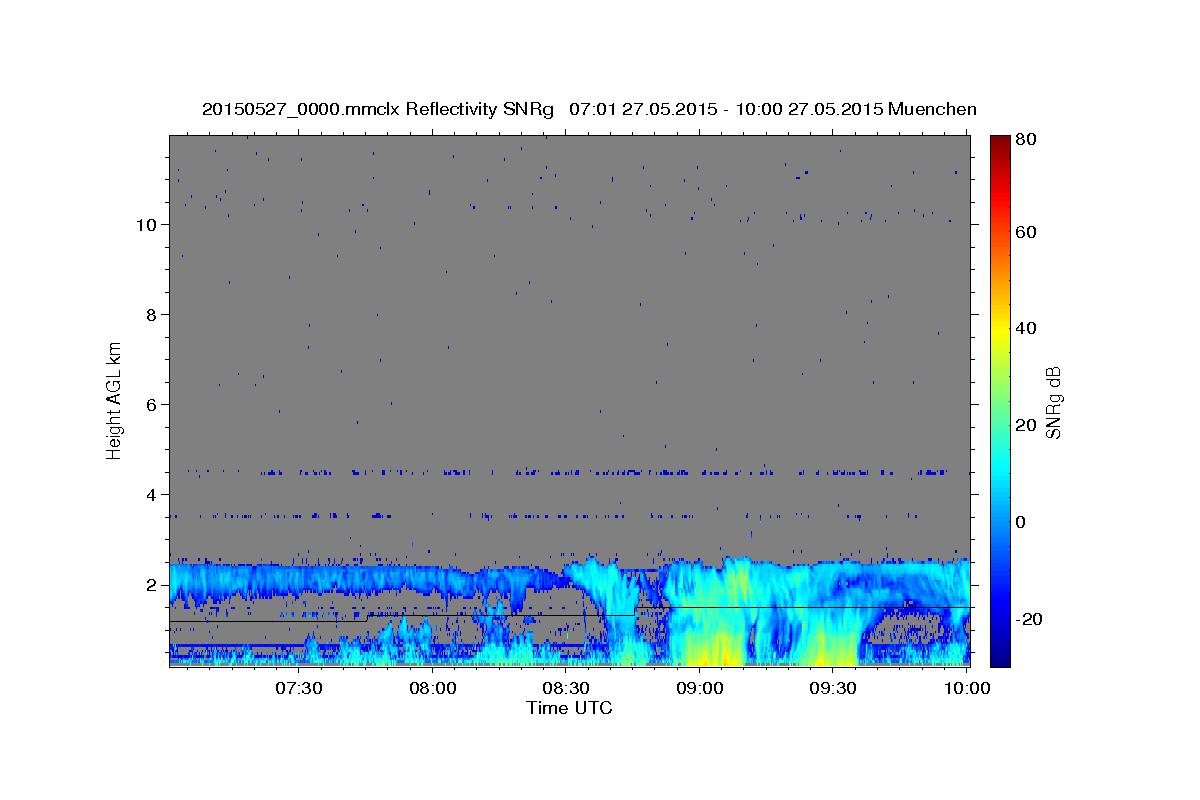Click the 'SNRg dB' colorbar label

tap(1053, 402)
